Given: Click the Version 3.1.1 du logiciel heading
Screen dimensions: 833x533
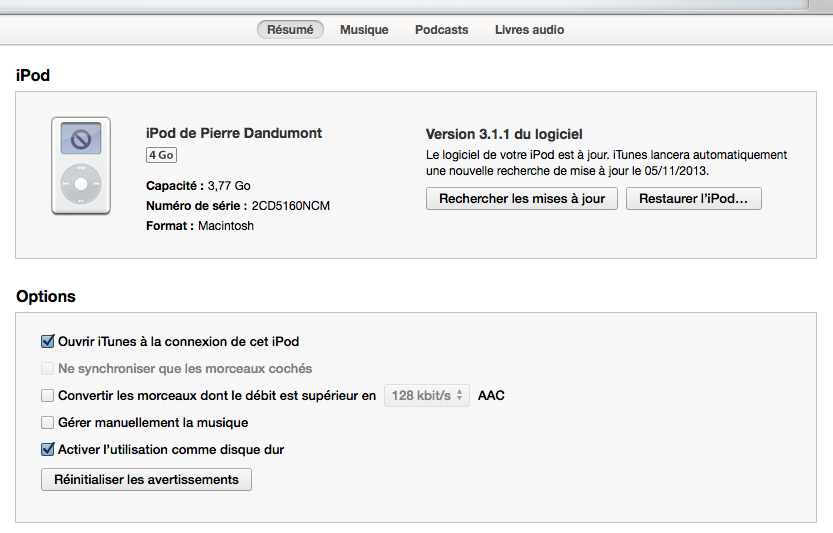Looking at the screenshot, I should [x=504, y=134].
